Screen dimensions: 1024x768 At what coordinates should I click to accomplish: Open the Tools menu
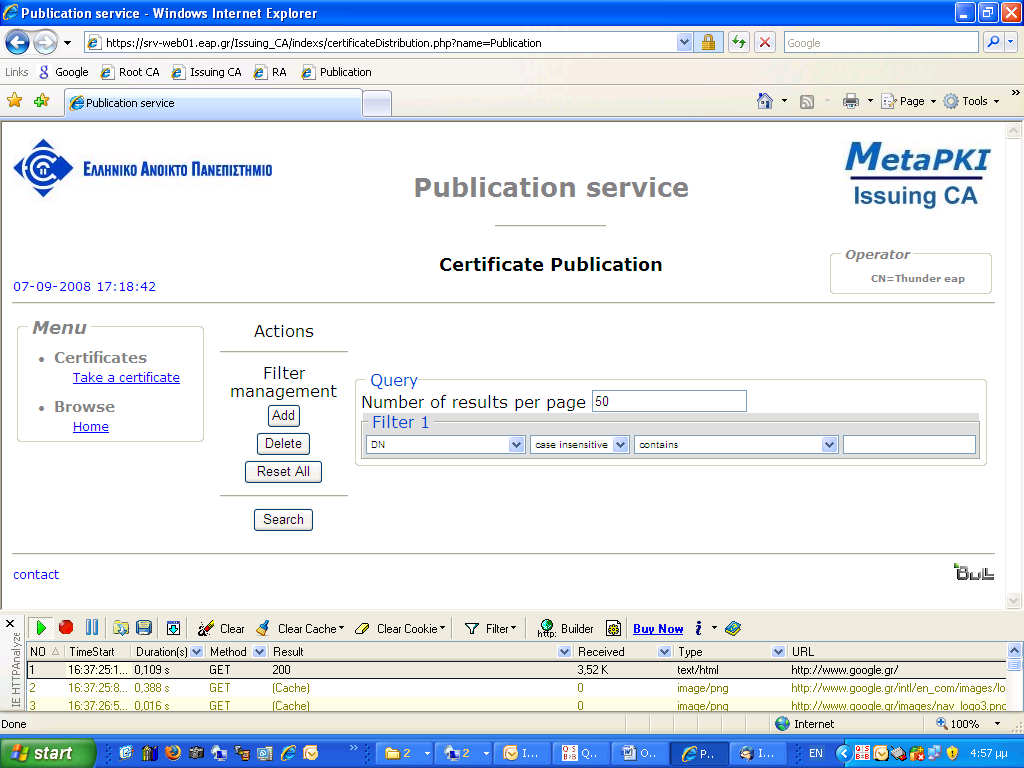(x=972, y=101)
